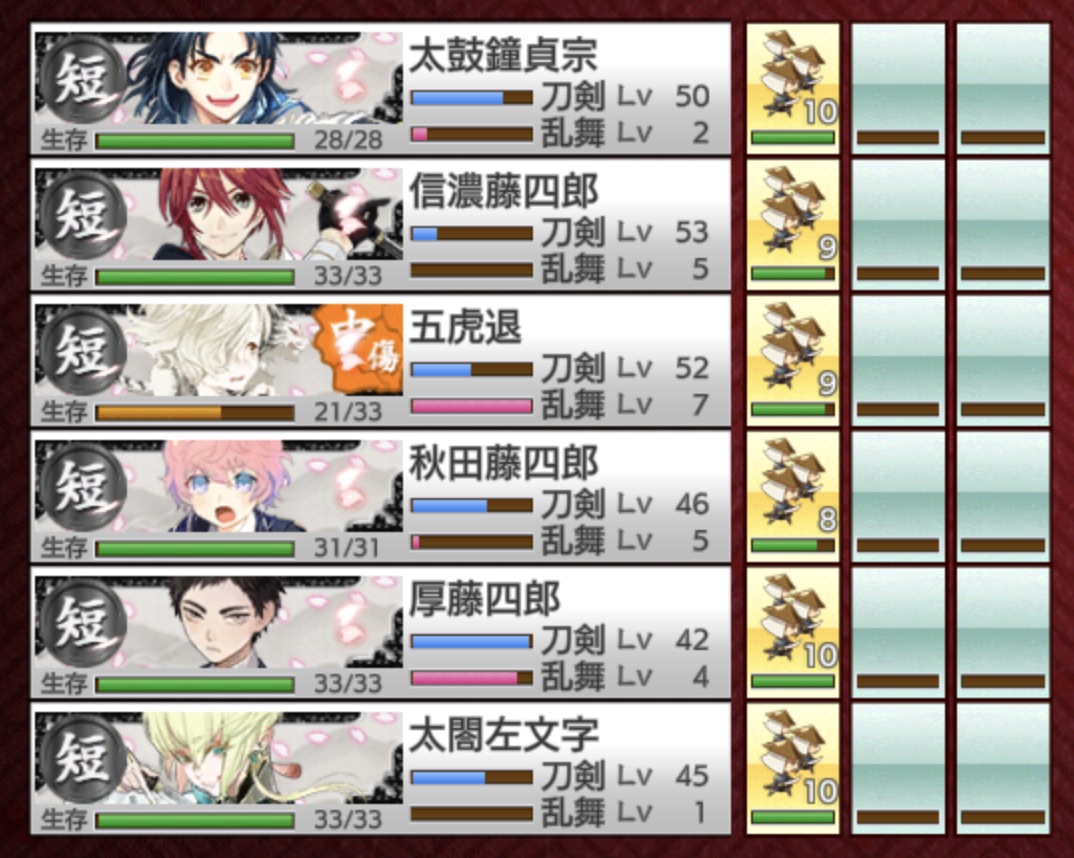Image resolution: width=1074 pixels, height=858 pixels.
Task: Click the 短 badge on 太閤左文字
Action: (x=82, y=758)
